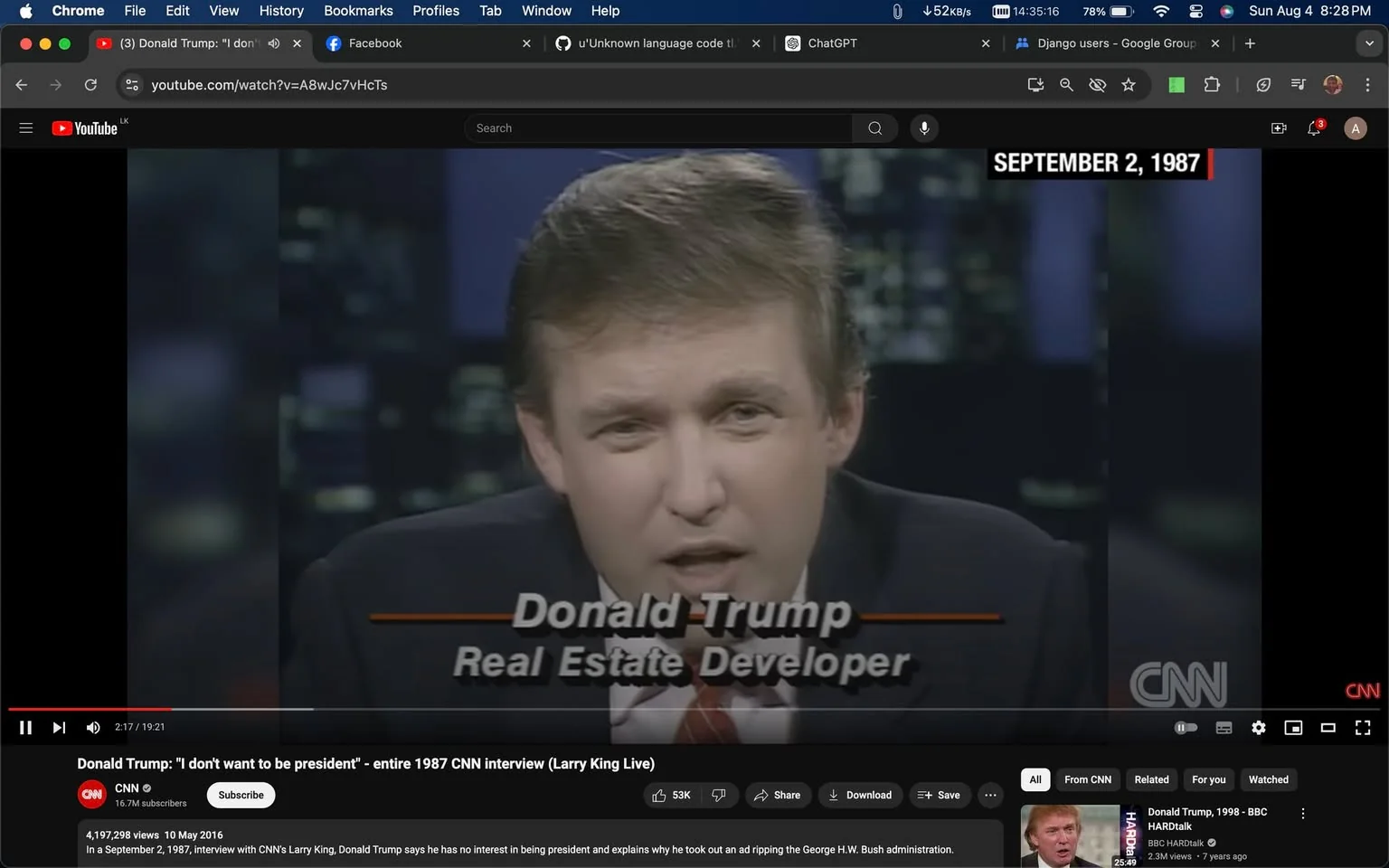
Task: Mute the Donald Trump tab audio
Action: pyautogui.click(x=274, y=43)
